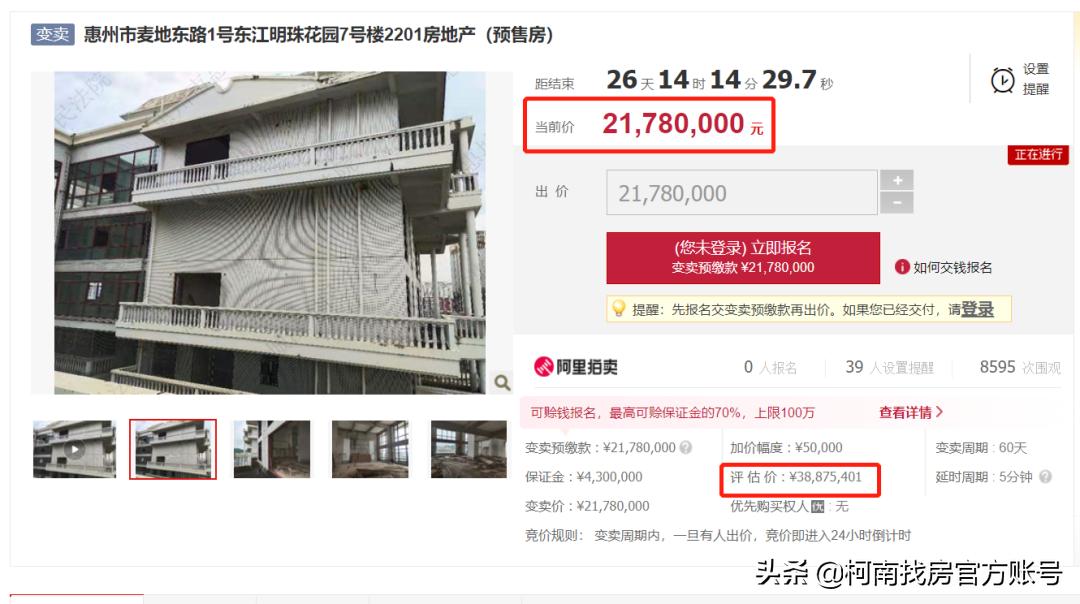Expand 查看详情 details arrow
The image size is (1080, 604).
(911, 413)
